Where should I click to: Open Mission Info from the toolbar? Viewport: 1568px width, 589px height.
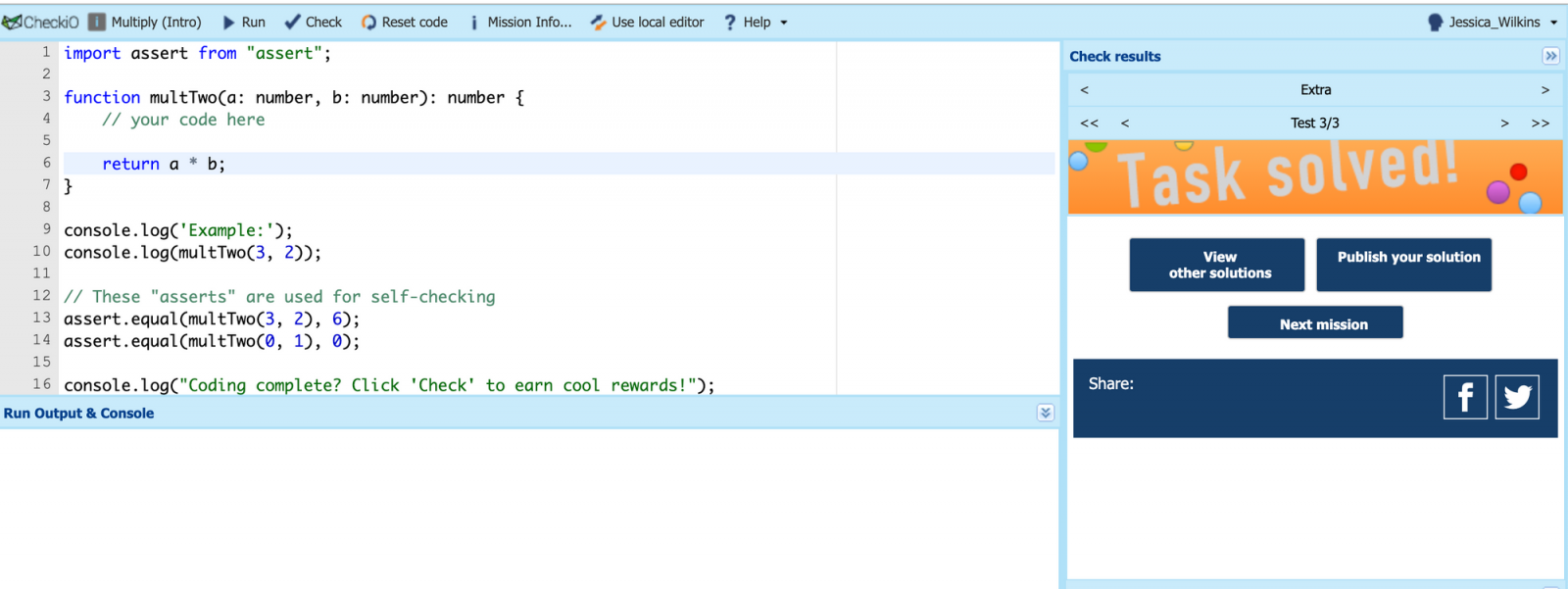(x=519, y=22)
